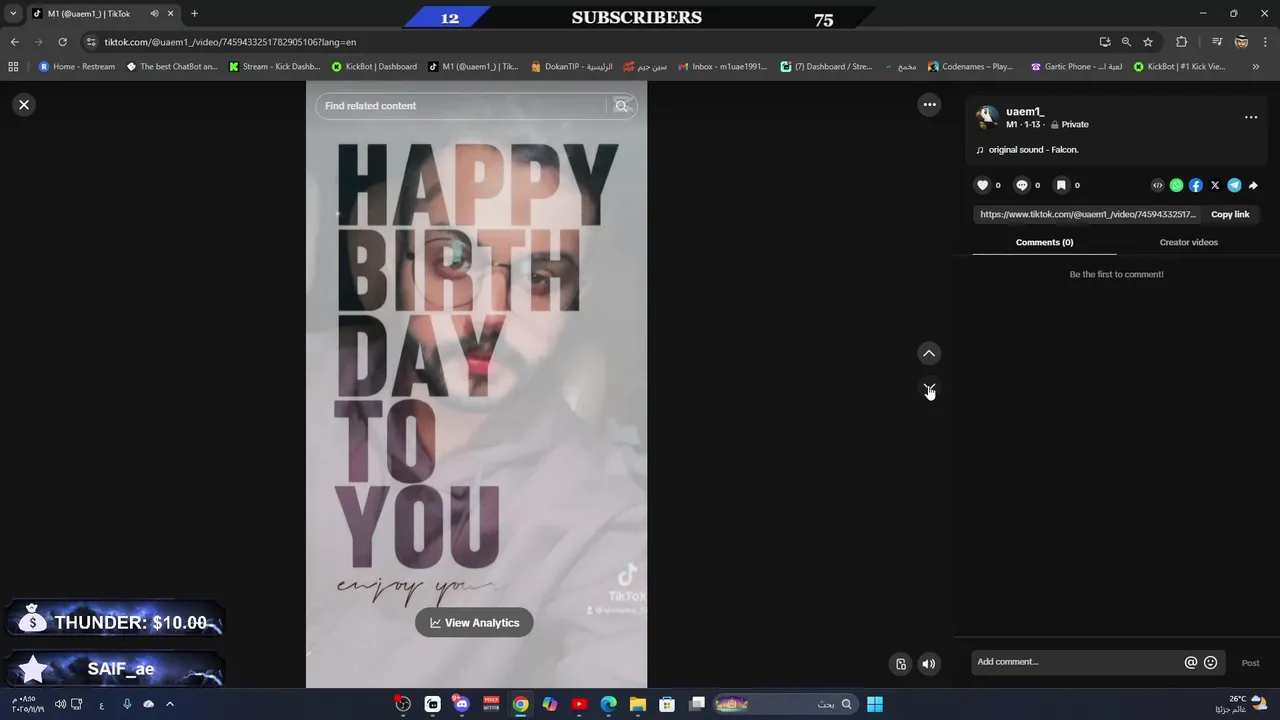Open YouTube from the taskbar

click(x=579, y=704)
